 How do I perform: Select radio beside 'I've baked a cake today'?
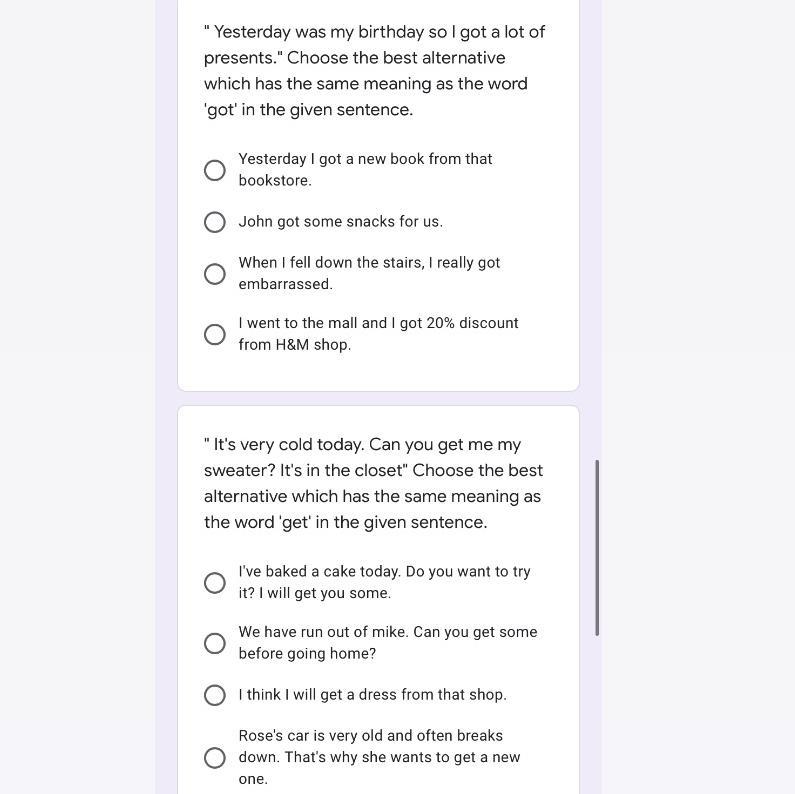pos(215,583)
